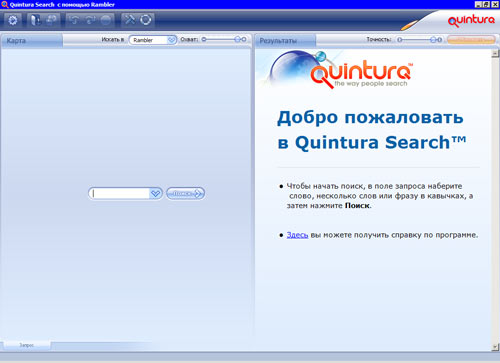Click the greyed save copy toolbar icon

click(51, 20)
